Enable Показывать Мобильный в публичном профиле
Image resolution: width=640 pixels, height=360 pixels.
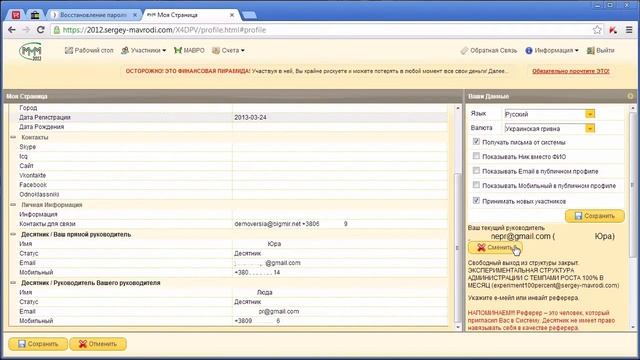[476, 185]
